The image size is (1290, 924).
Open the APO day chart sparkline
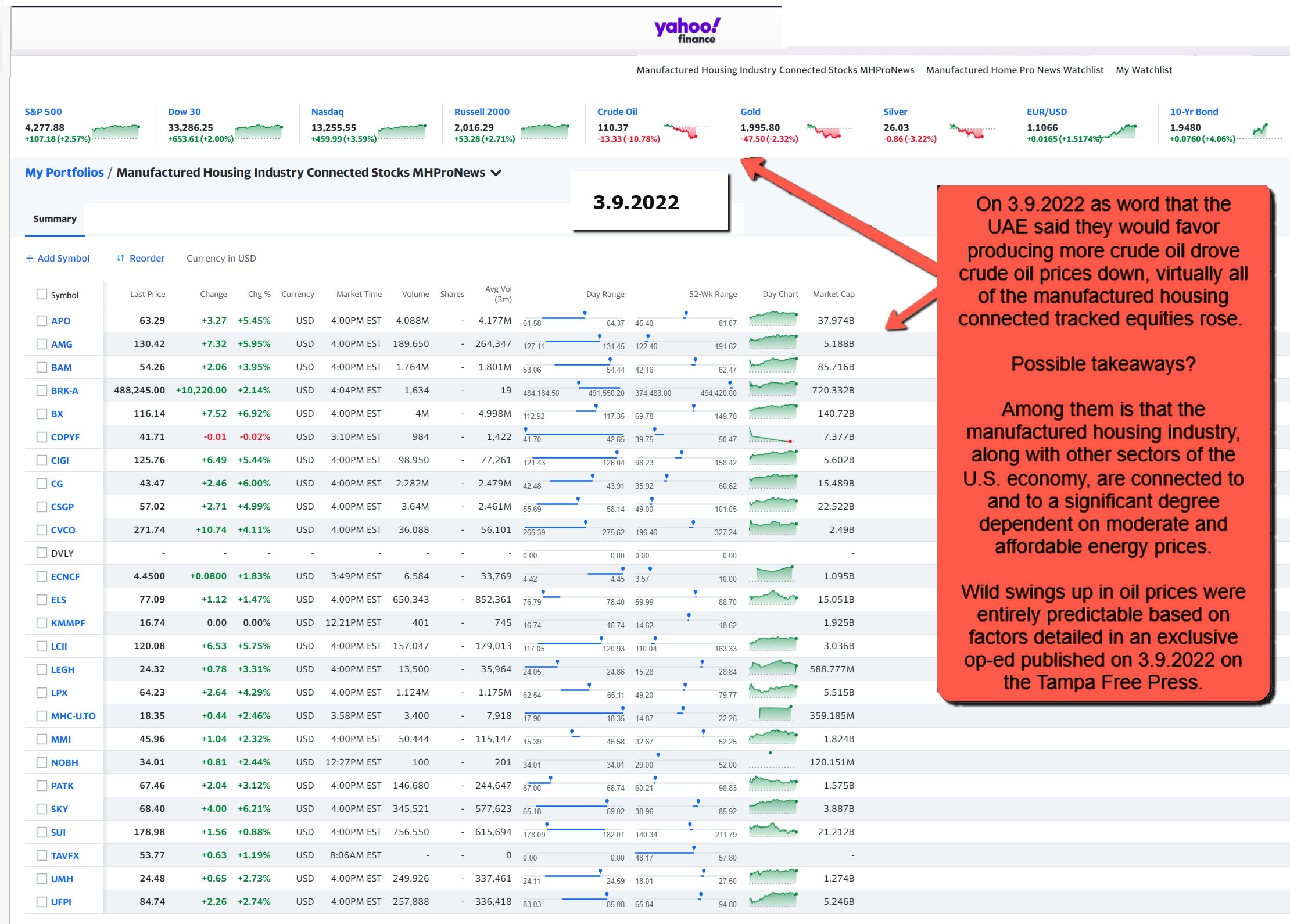pos(773,318)
